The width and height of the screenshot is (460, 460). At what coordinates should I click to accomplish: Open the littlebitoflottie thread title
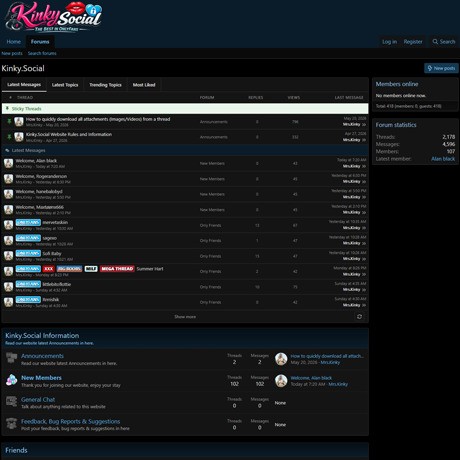tap(57, 284)
